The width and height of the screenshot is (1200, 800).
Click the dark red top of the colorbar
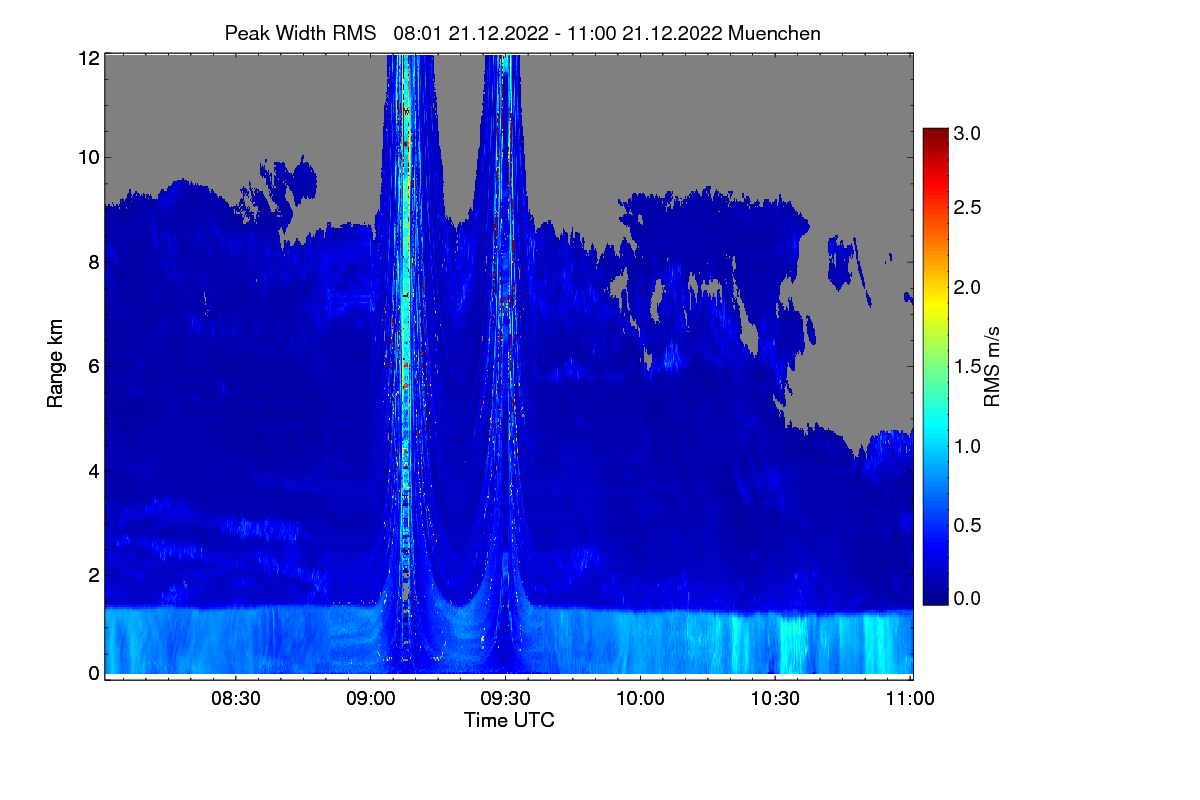[934, 136]
